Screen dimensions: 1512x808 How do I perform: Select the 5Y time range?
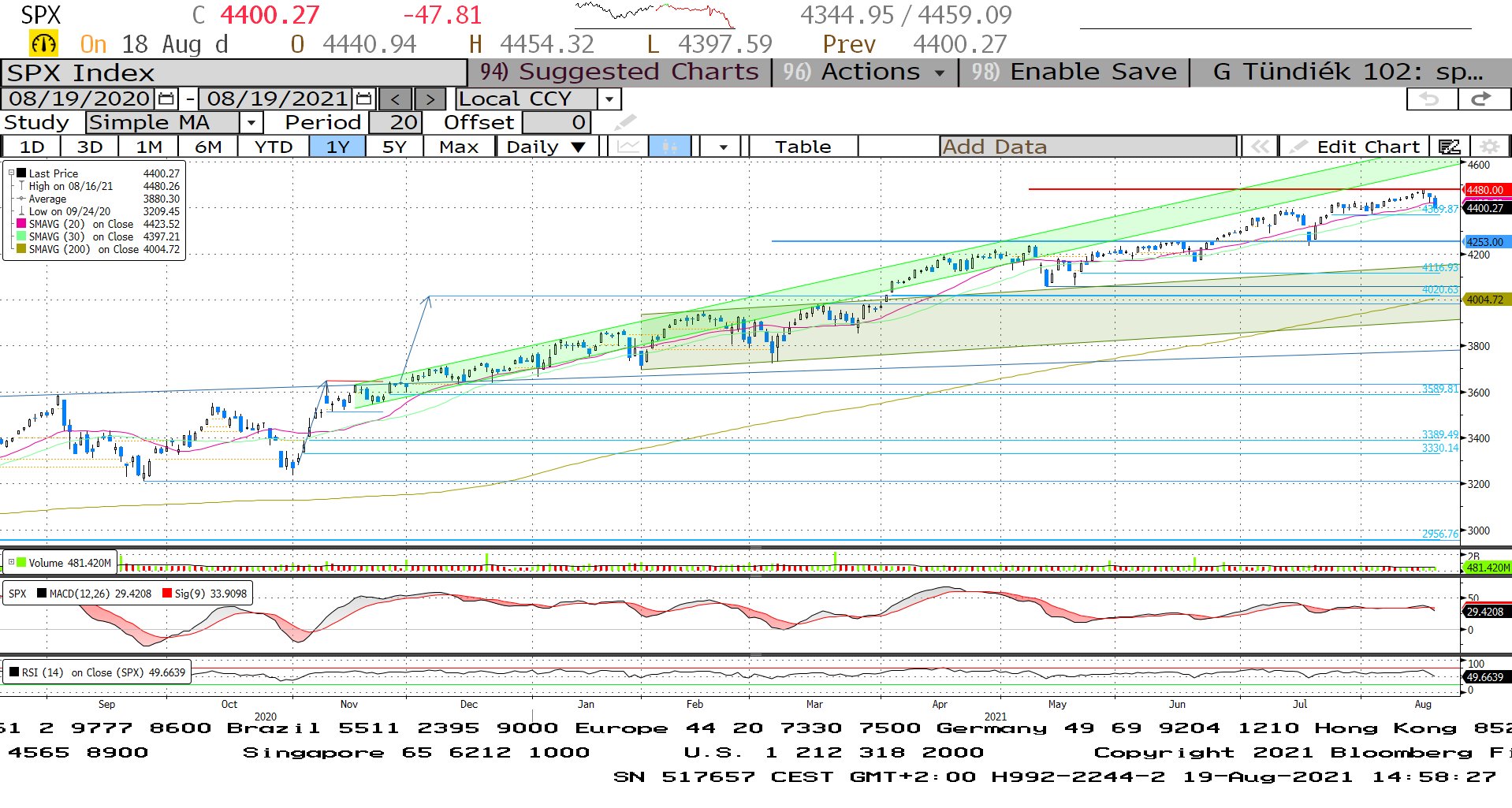point(394,147)
